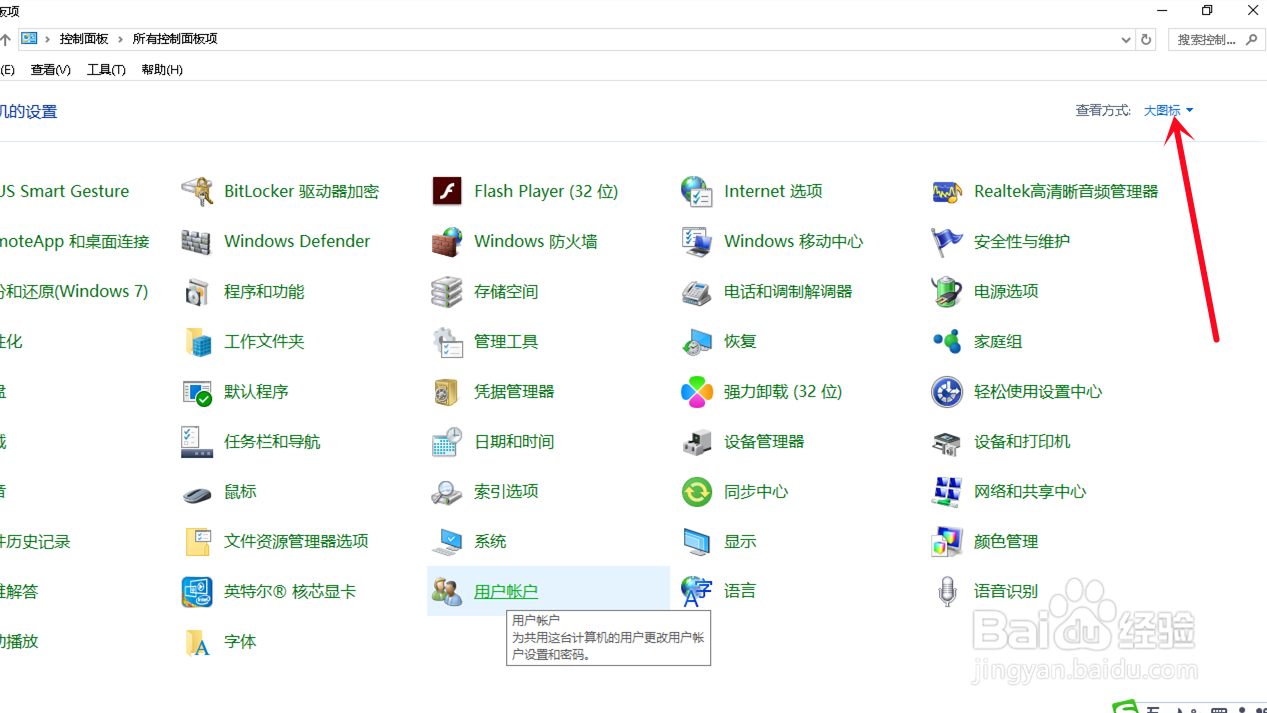The image size is (1267, 713).
Task: Open the 管理工具 icon
Action: click(x=447, y=341)
